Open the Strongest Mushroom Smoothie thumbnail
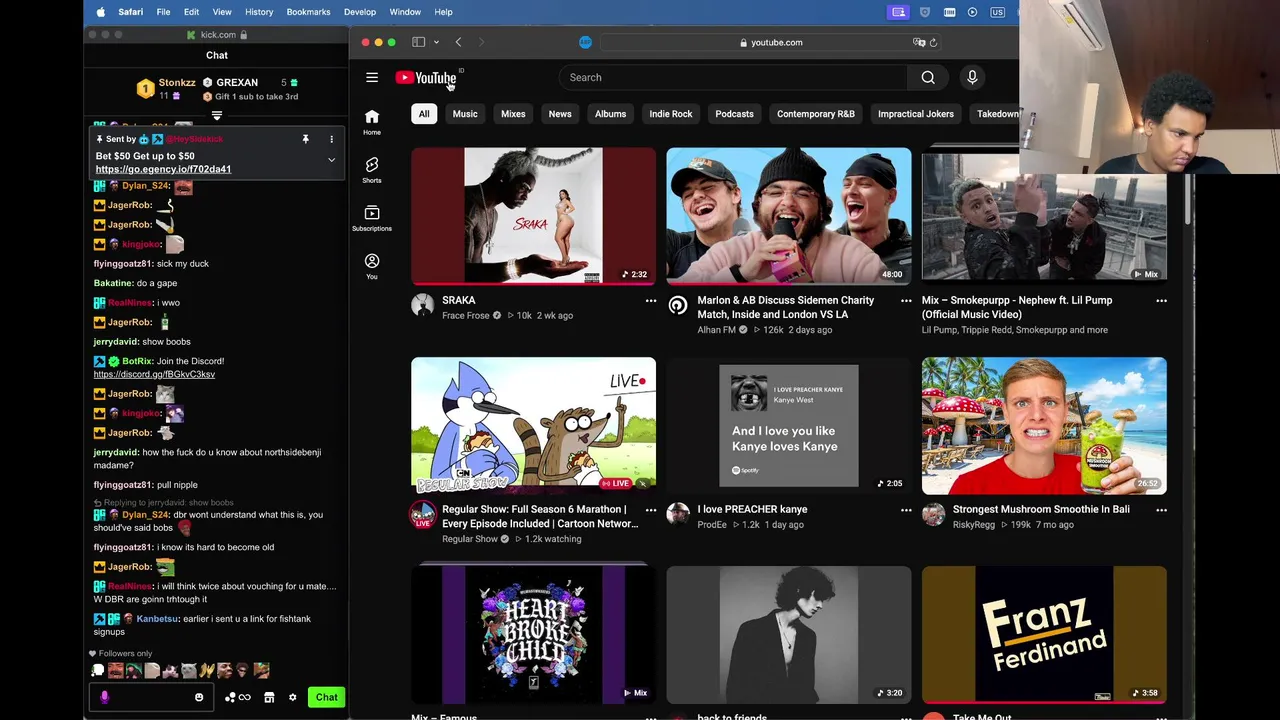This screenshot has width=1280, height=720. (x=1044, y=425)
